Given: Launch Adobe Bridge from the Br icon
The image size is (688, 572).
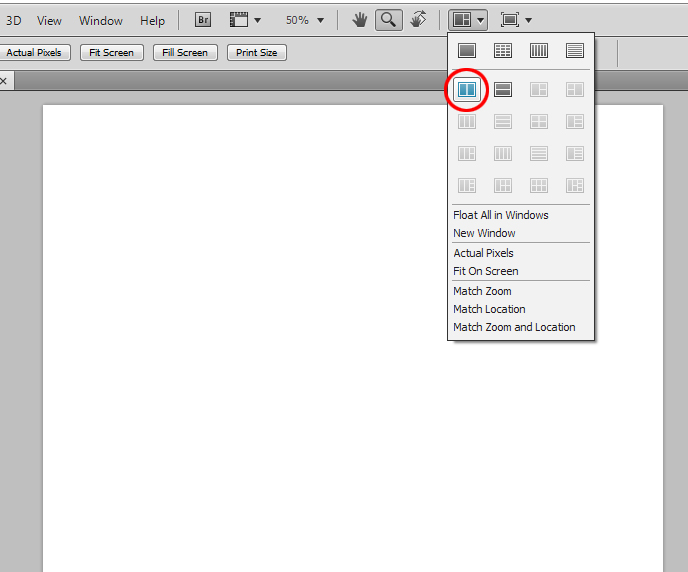Looking at the screenshot, I should click(203, 20).
